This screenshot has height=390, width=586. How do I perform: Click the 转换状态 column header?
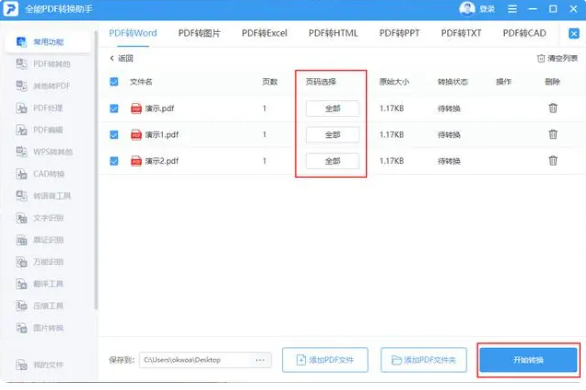point(453,82)
